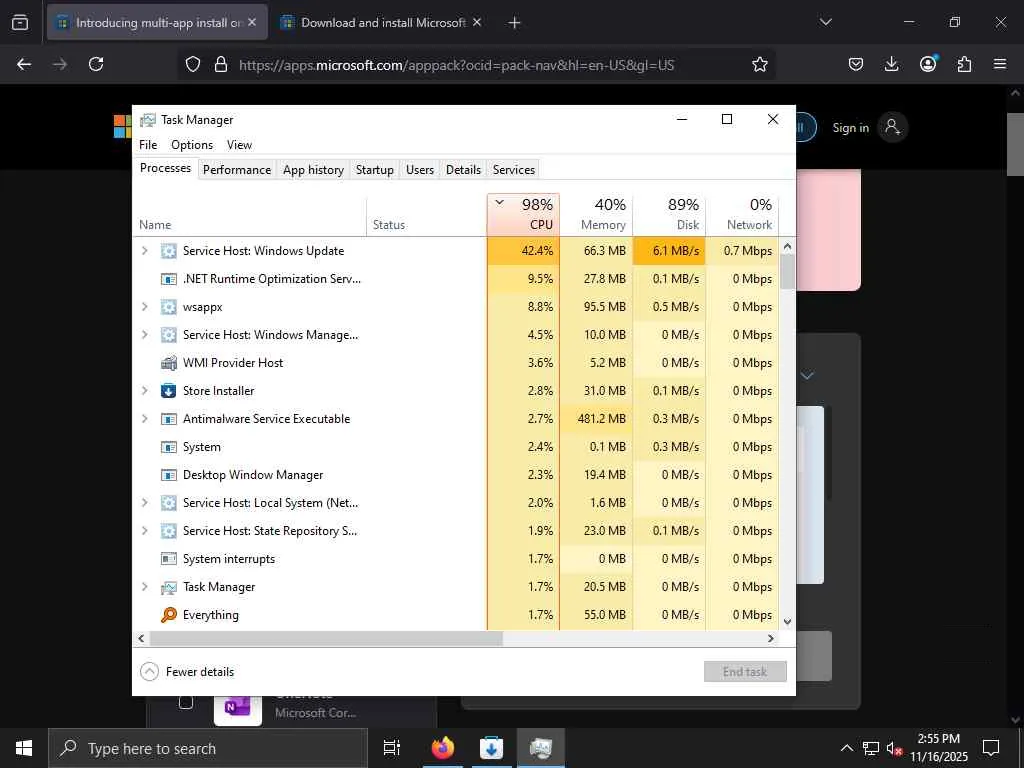
Task: Click the network tray icon
Action: coord(871,748)
